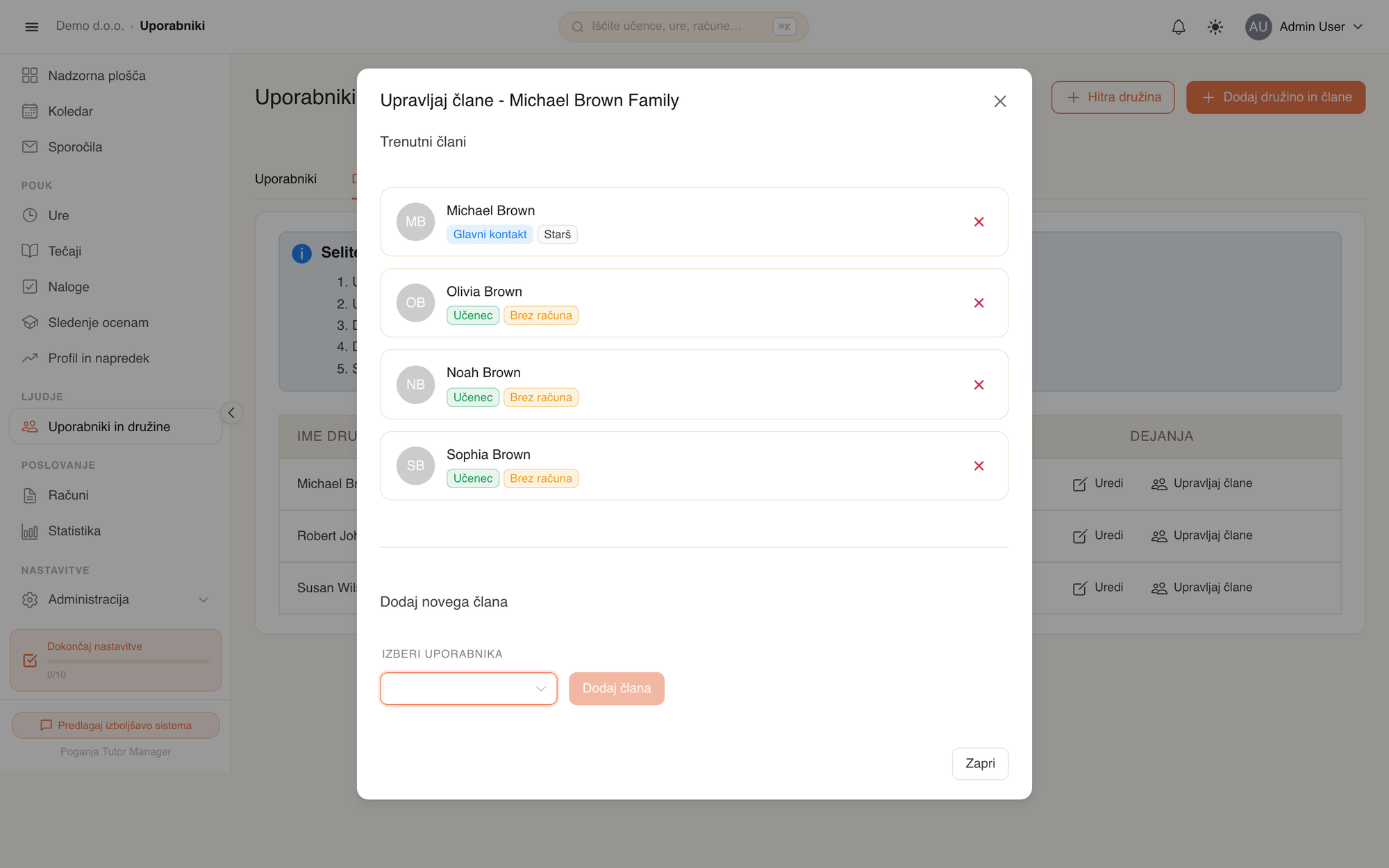Viewport: 1389px width, 868px height.
Task: Open the Izberi uporabnika dropdown
Action: 469,688
